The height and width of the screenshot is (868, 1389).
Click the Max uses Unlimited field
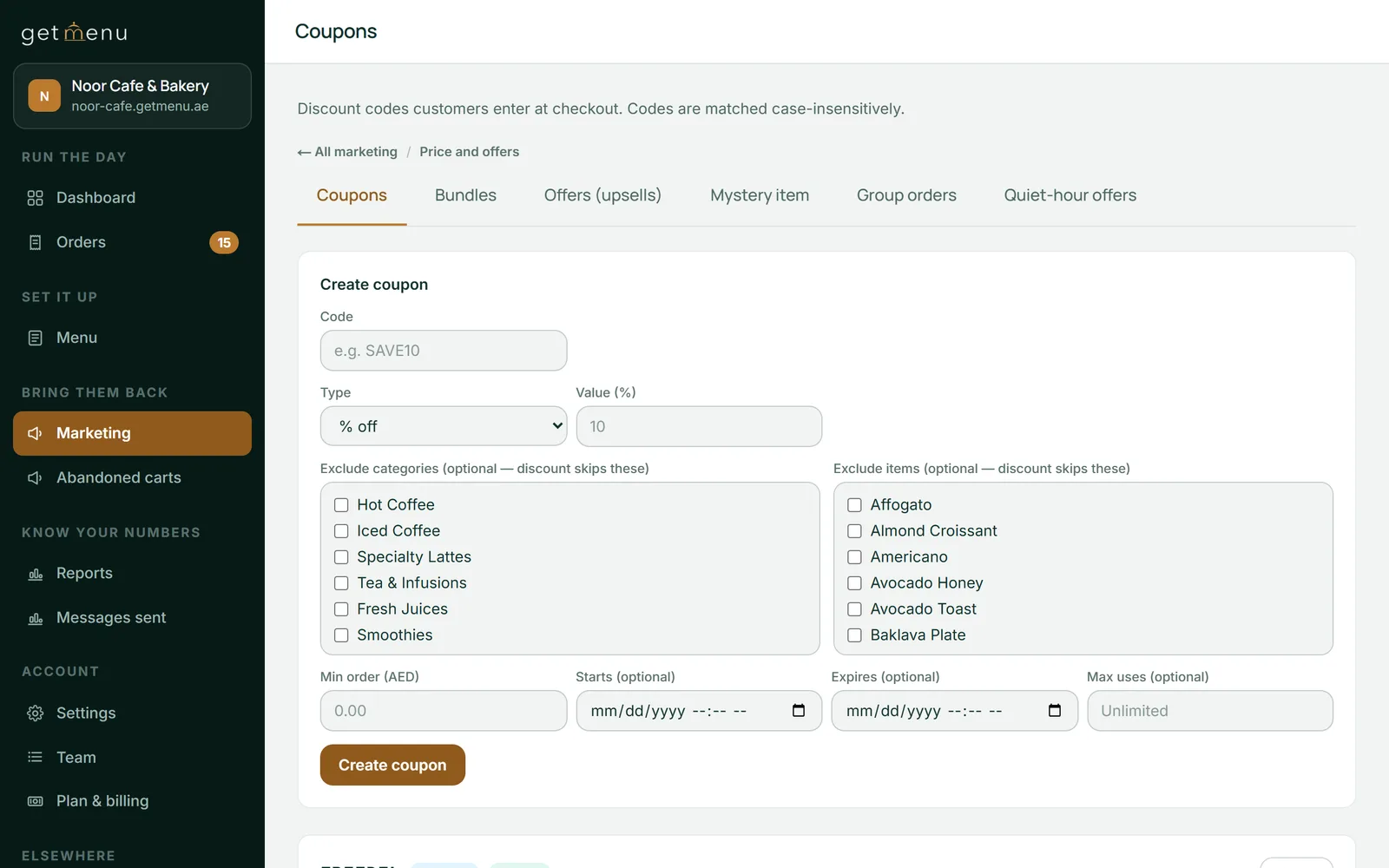(1210, 711)
